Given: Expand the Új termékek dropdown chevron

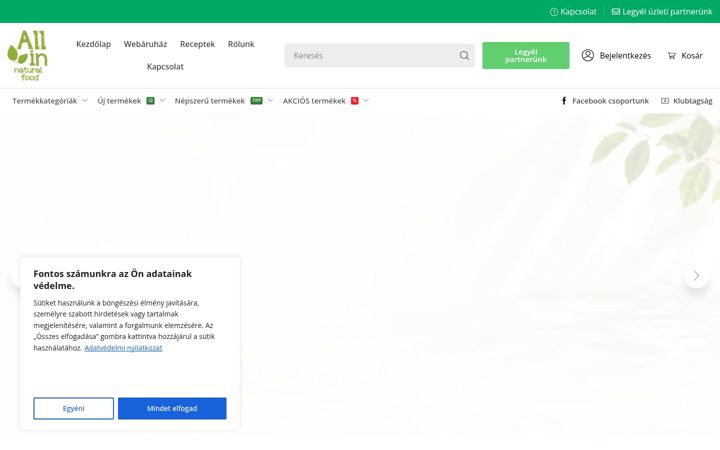Looking at the screenshot, I should 162,101.
